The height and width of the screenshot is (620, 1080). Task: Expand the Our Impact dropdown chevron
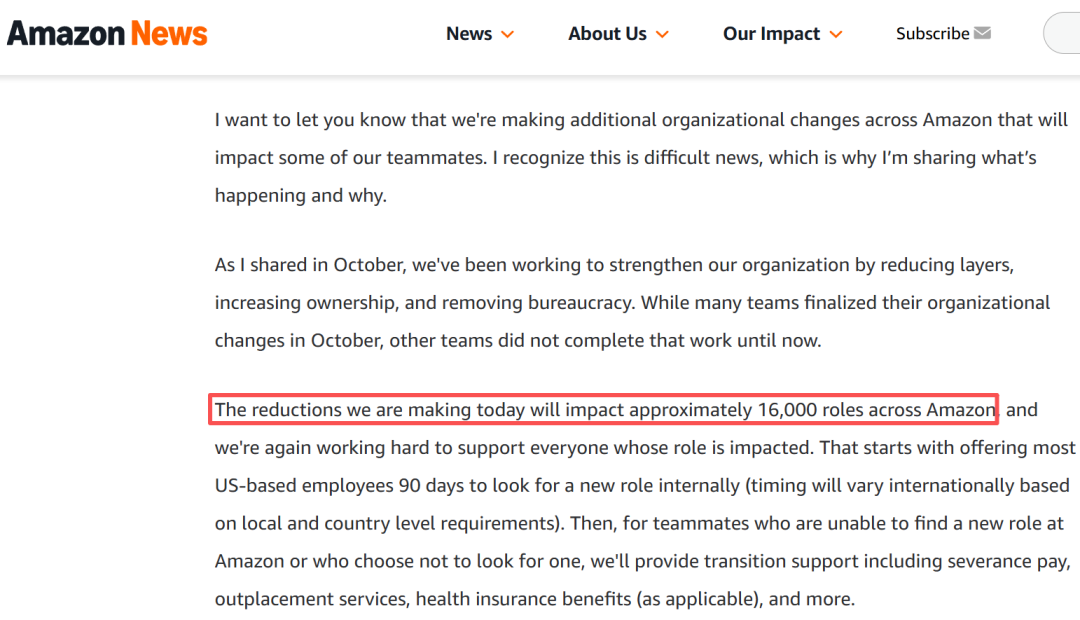click(x=836, y=35)
